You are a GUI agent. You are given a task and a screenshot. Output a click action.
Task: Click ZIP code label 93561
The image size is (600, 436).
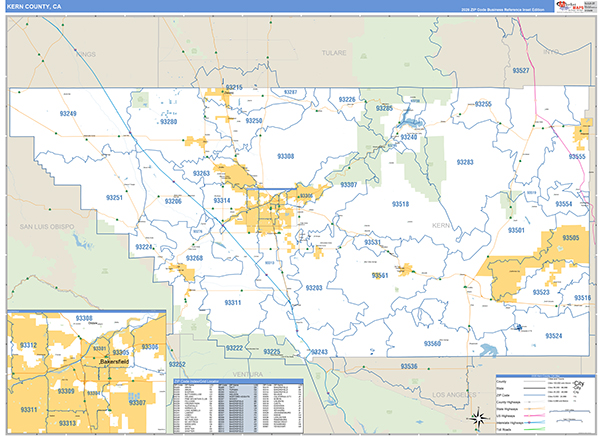[380, 276]
